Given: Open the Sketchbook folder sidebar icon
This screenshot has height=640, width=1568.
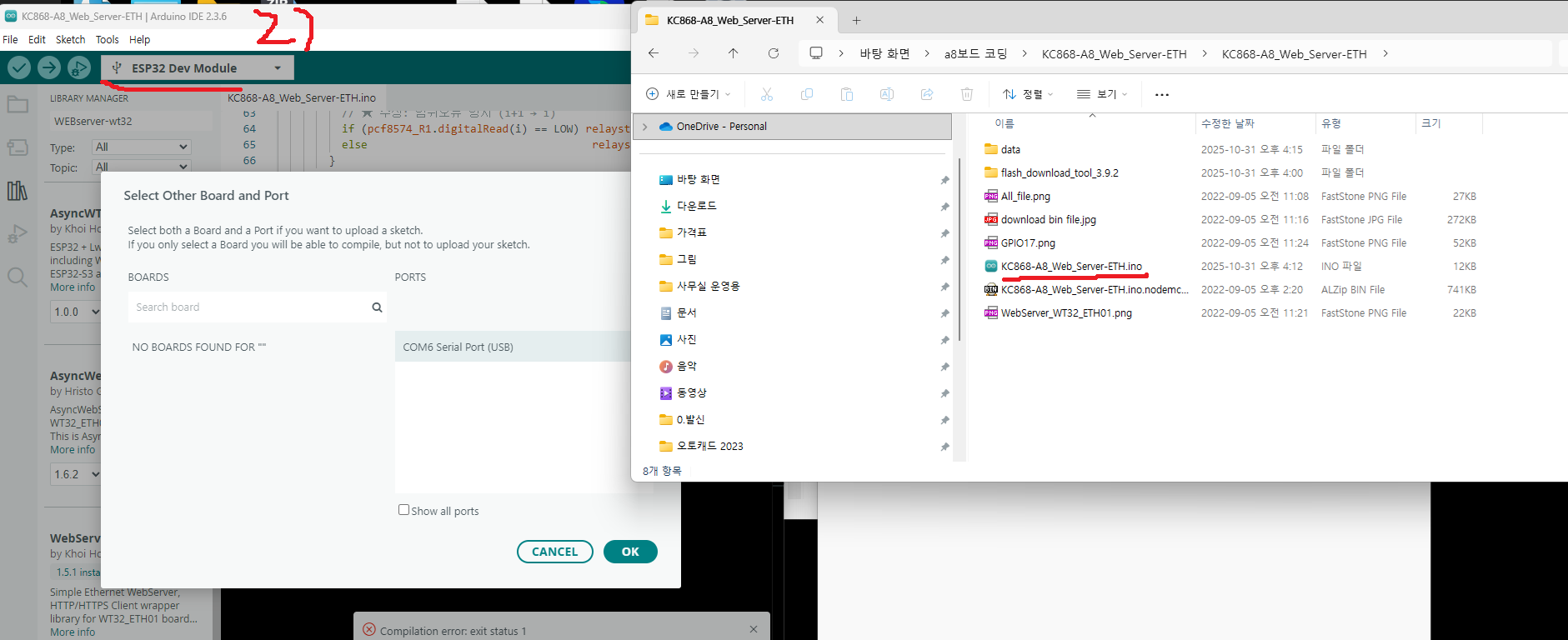Looking at the screenshot, I should click(18, 105).
